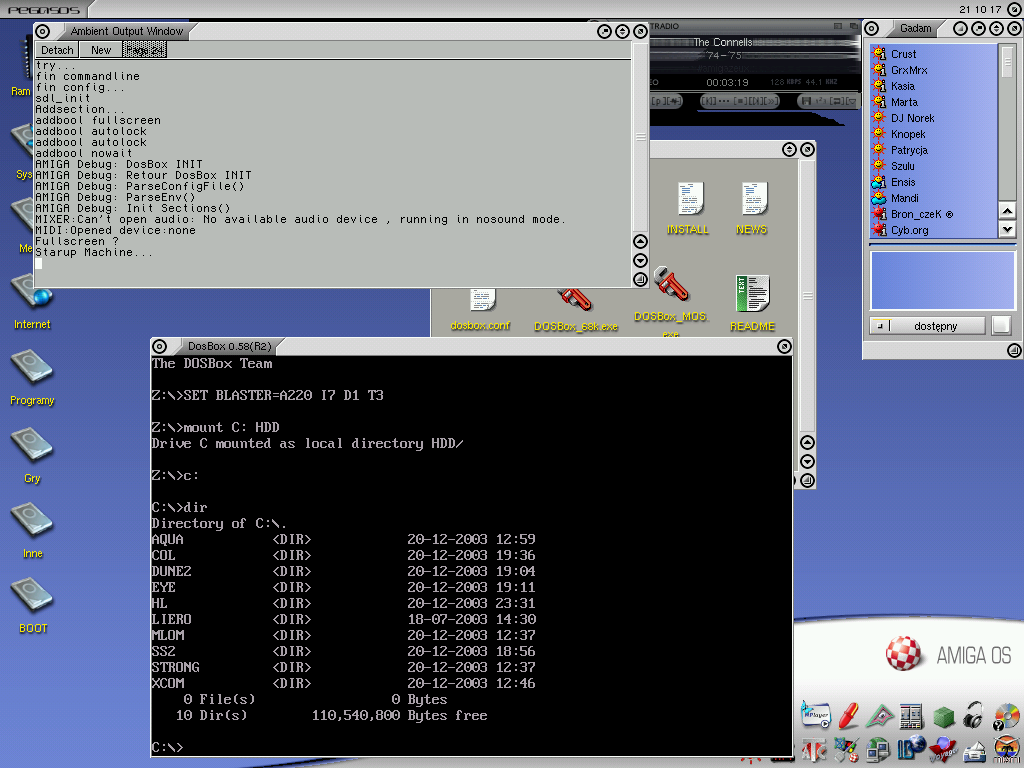Launch Miami from the dock
The height and width of the screenshot is (768, 1024).
coord(1006,750)
